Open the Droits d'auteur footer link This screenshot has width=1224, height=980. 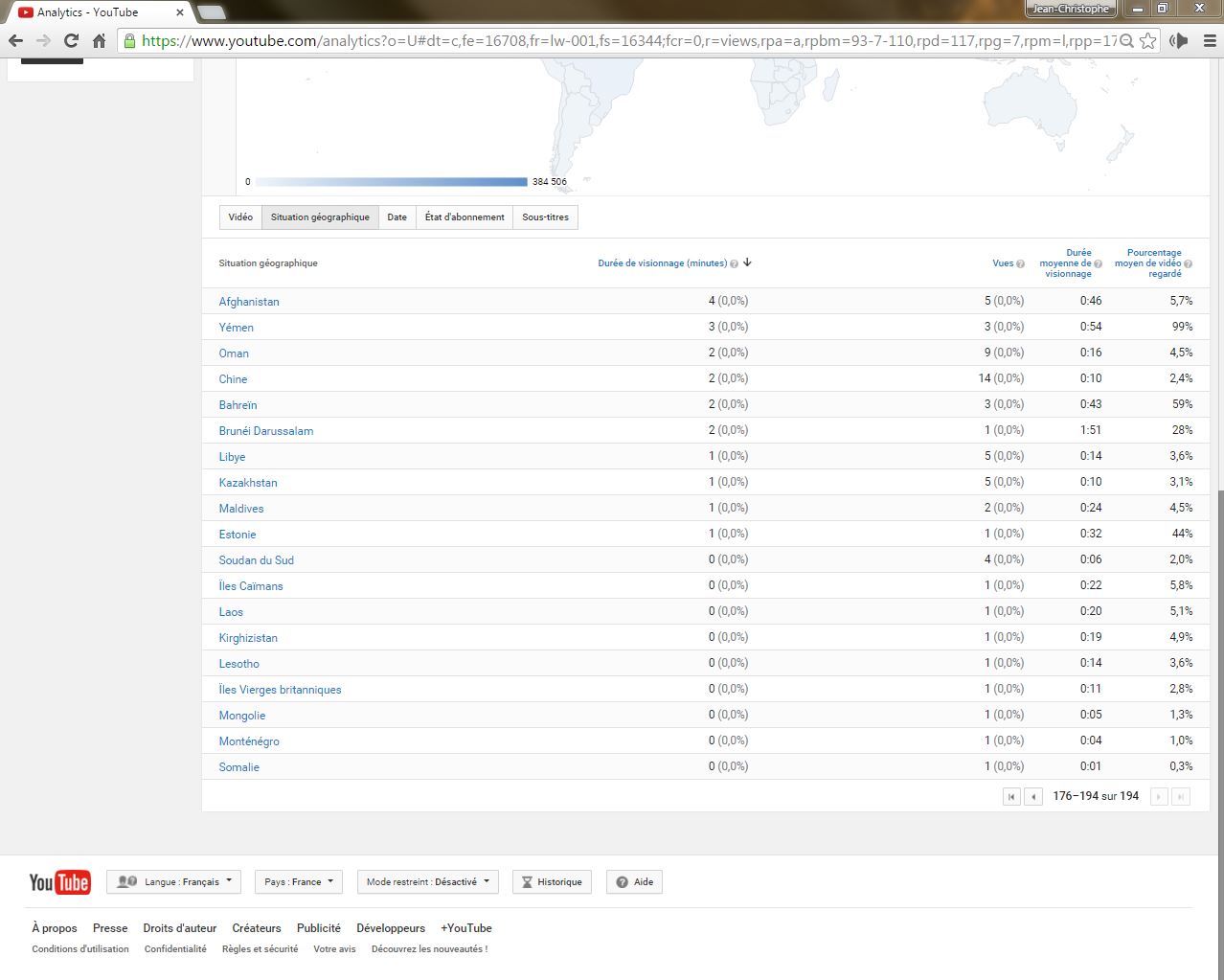click(x=180, y=928)
